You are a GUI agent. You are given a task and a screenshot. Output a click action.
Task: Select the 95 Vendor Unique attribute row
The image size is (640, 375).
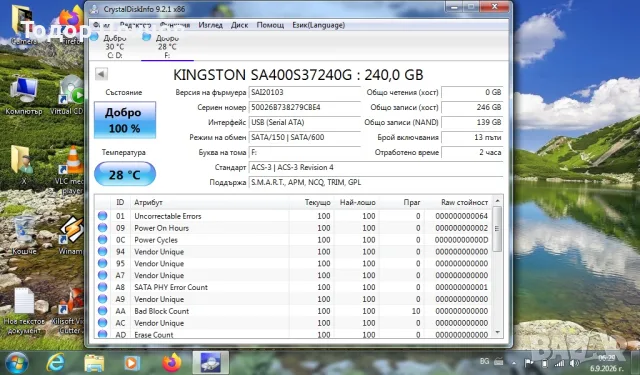pos(293,263)
